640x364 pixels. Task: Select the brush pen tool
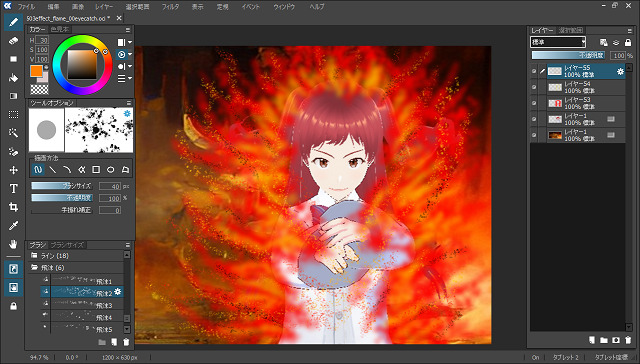coord(13,22)
